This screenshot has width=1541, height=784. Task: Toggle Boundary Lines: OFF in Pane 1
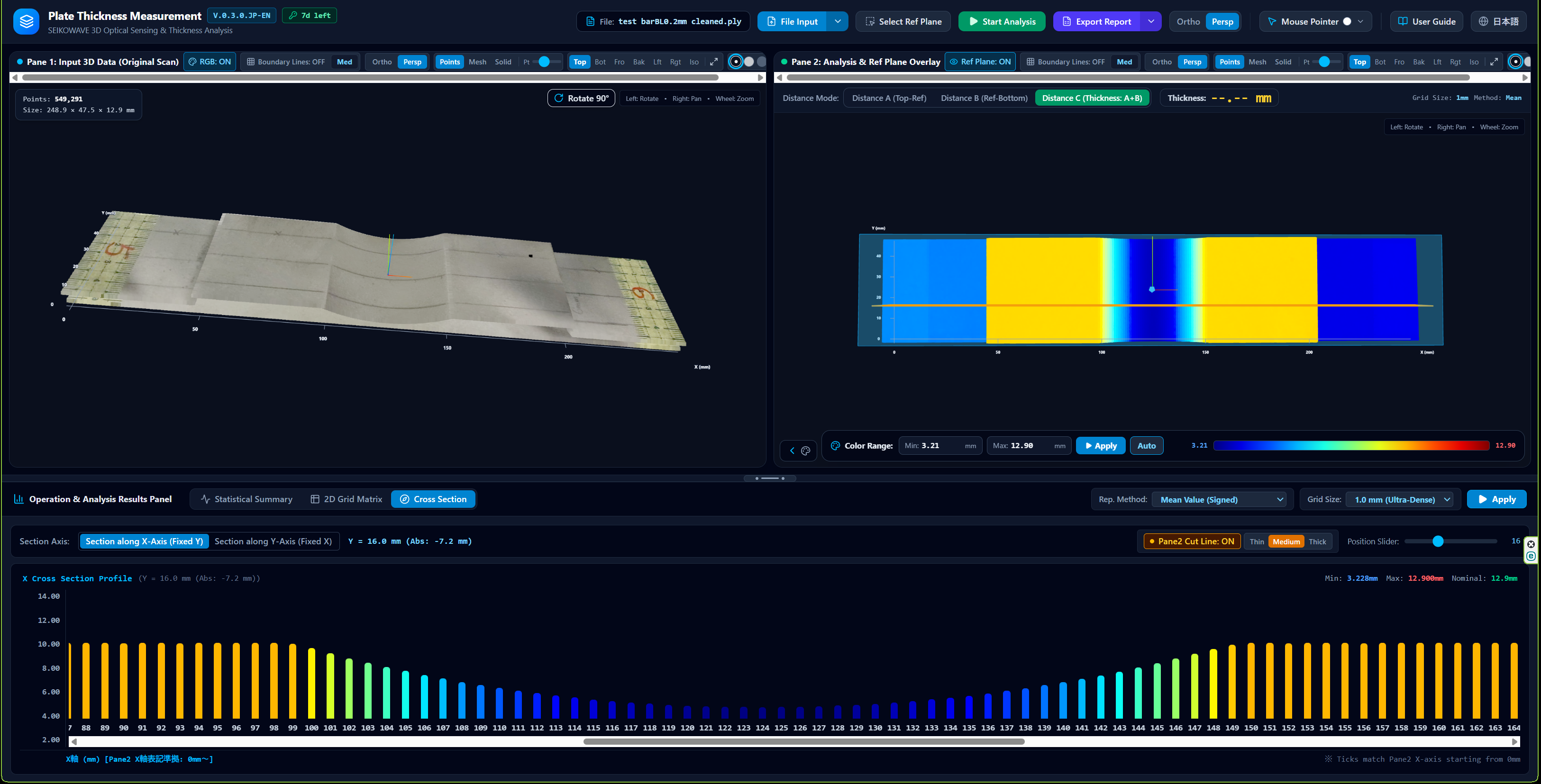click(x=286, y=62)
